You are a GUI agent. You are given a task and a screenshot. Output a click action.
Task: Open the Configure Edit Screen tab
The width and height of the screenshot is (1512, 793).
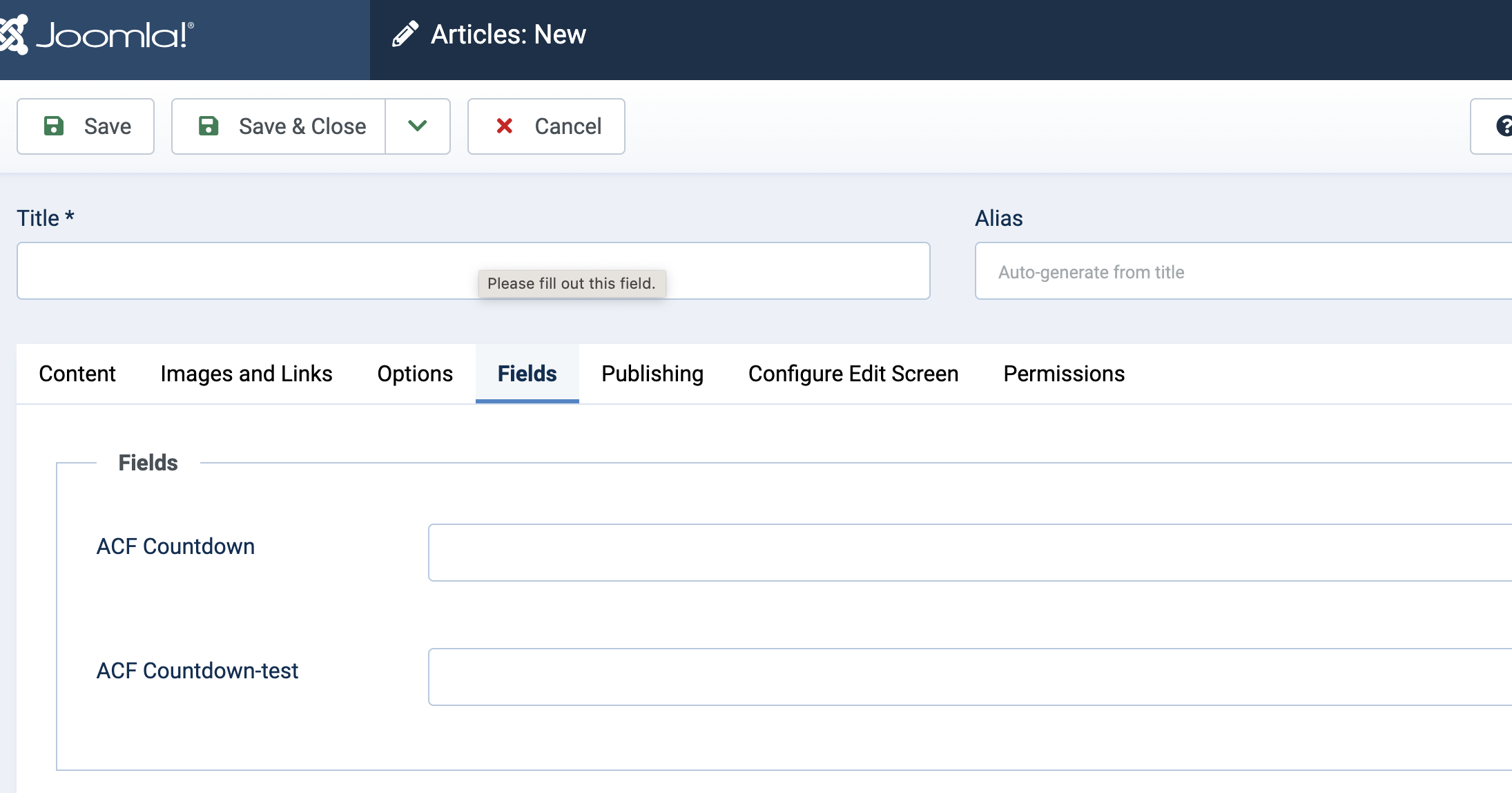tap(853, 374)
